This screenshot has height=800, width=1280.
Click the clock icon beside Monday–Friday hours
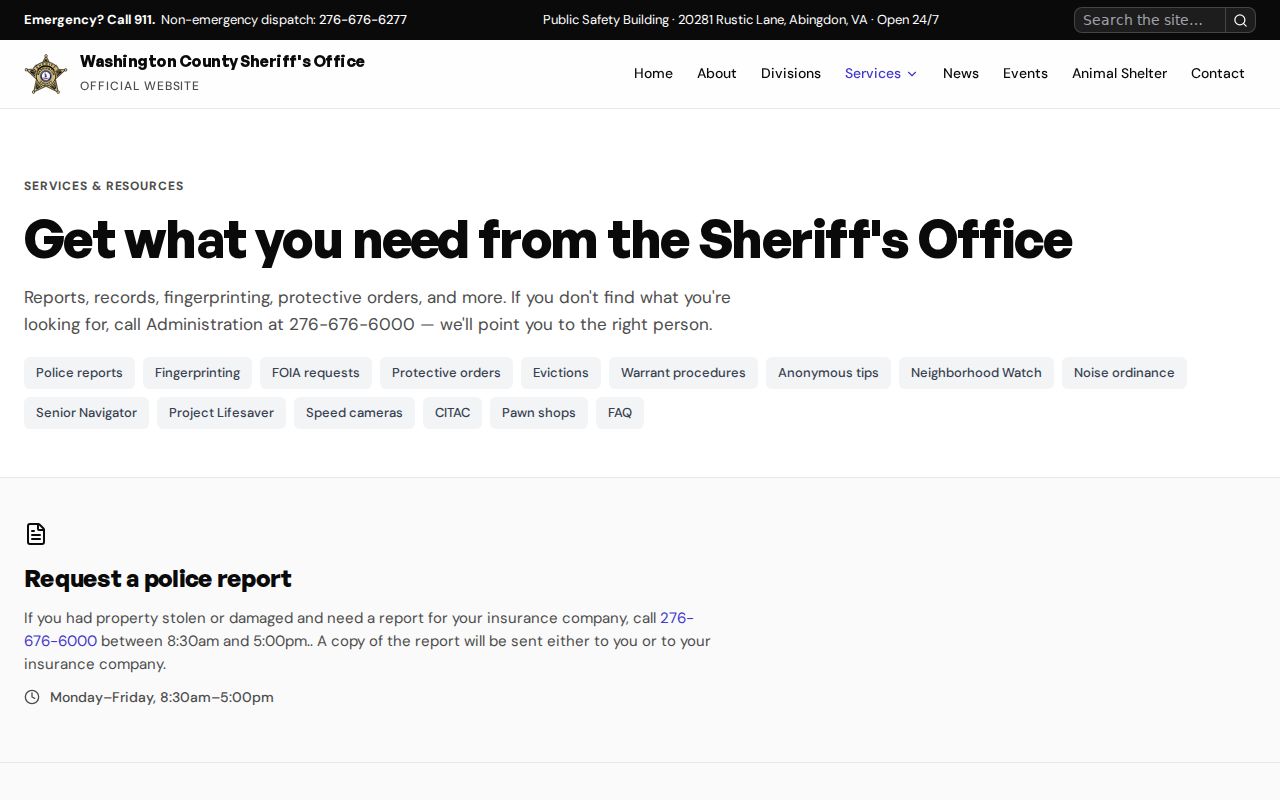click(x=32, y=697)
